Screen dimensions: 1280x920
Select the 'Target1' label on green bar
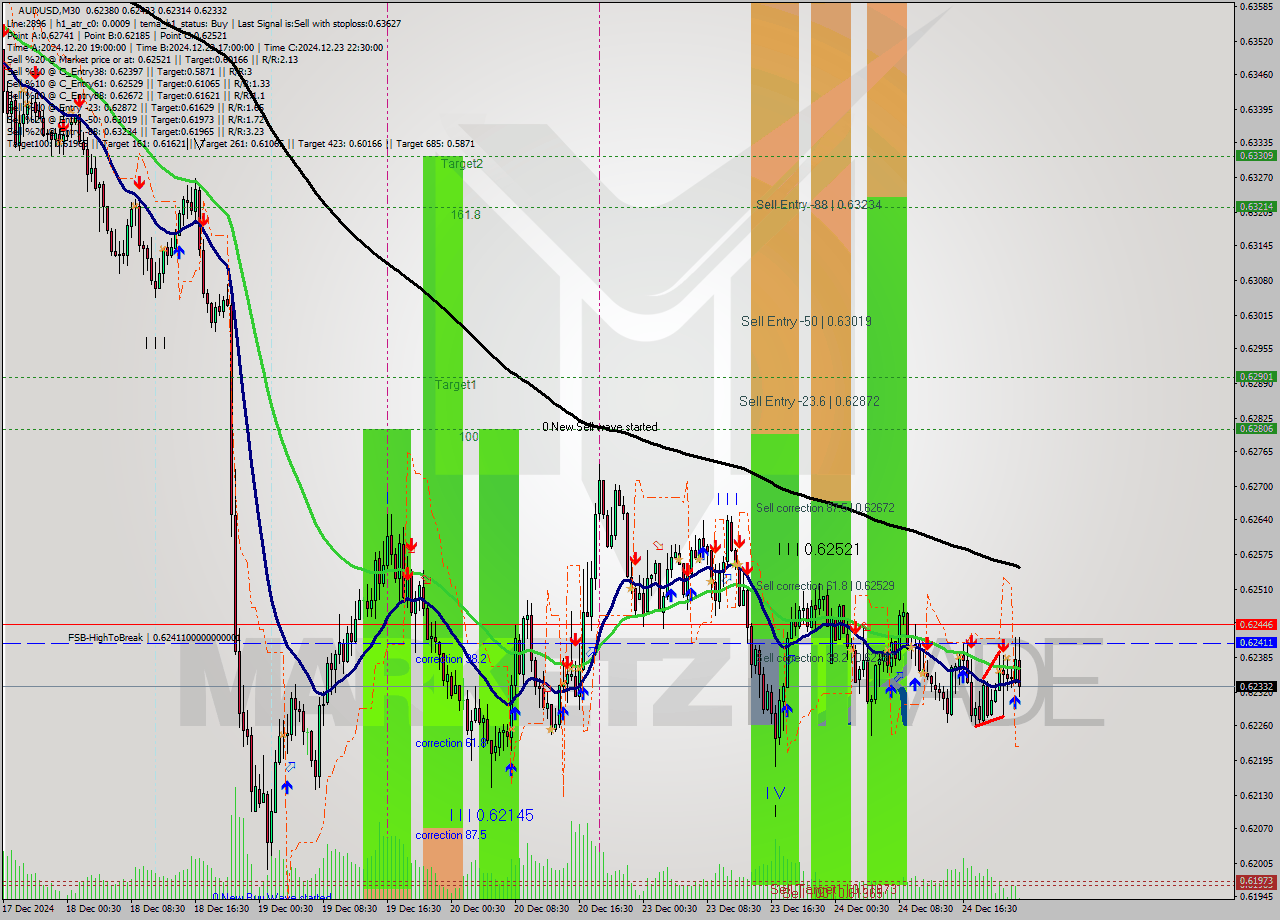coord(455,384)
